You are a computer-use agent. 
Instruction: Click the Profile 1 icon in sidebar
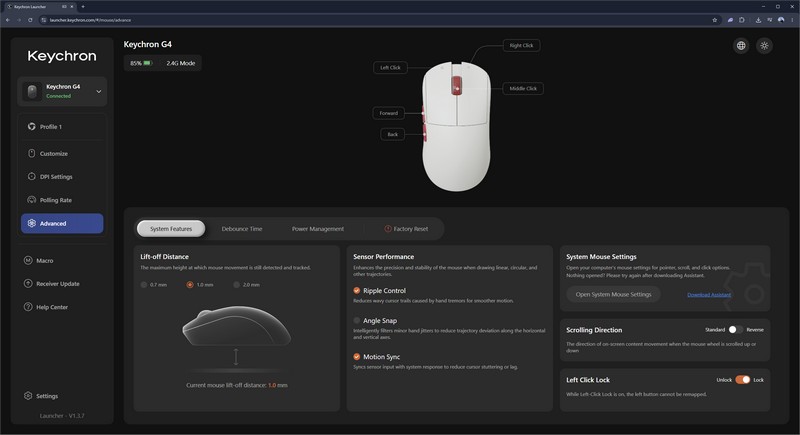32,126
